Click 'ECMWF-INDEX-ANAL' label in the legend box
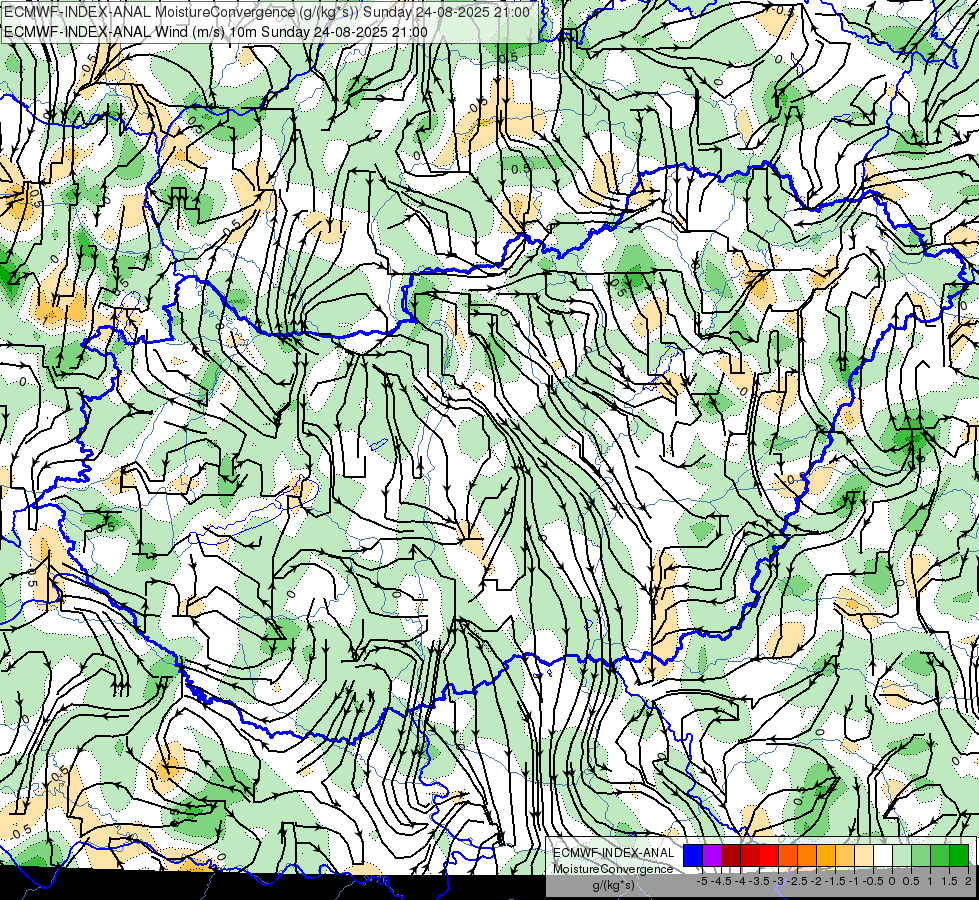979x900 pixels. point(614,853)
